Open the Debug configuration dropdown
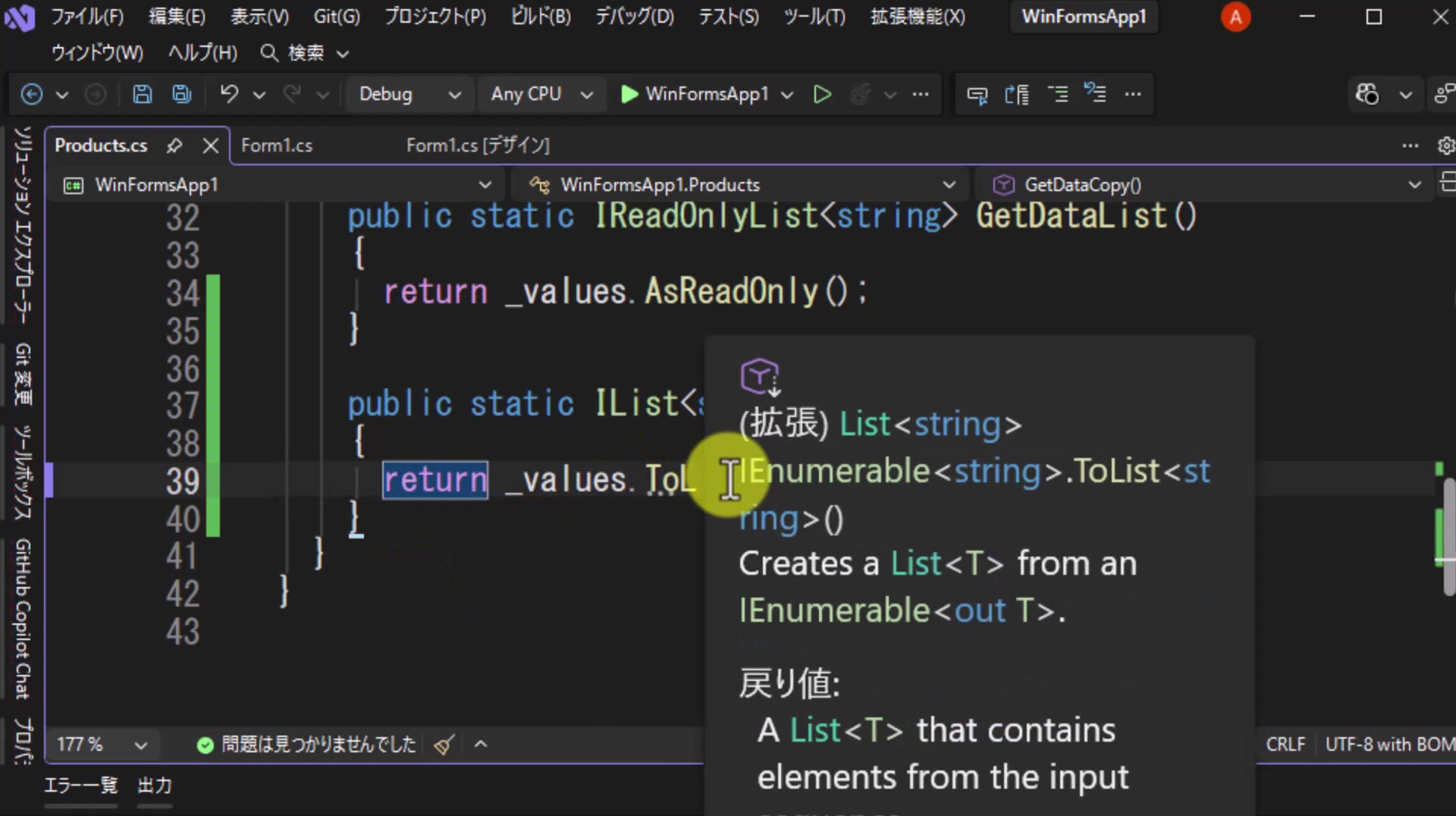 pyautogui.click(x=409, y=94)
